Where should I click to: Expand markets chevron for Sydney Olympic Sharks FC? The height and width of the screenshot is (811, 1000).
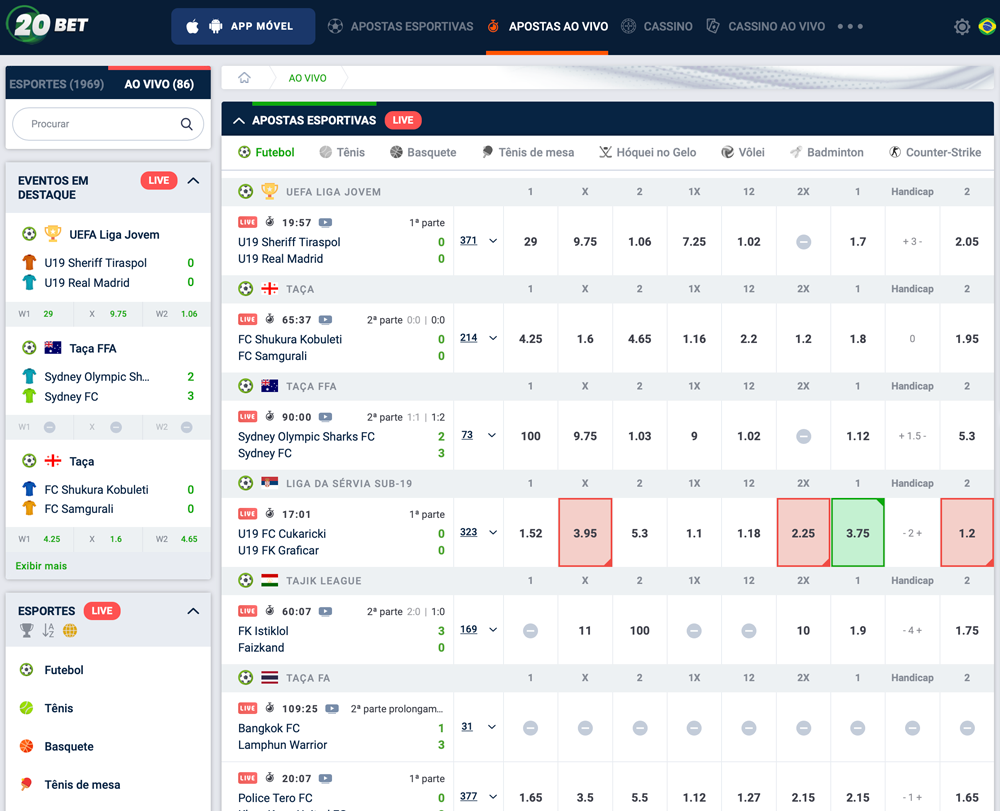point(492,435)
